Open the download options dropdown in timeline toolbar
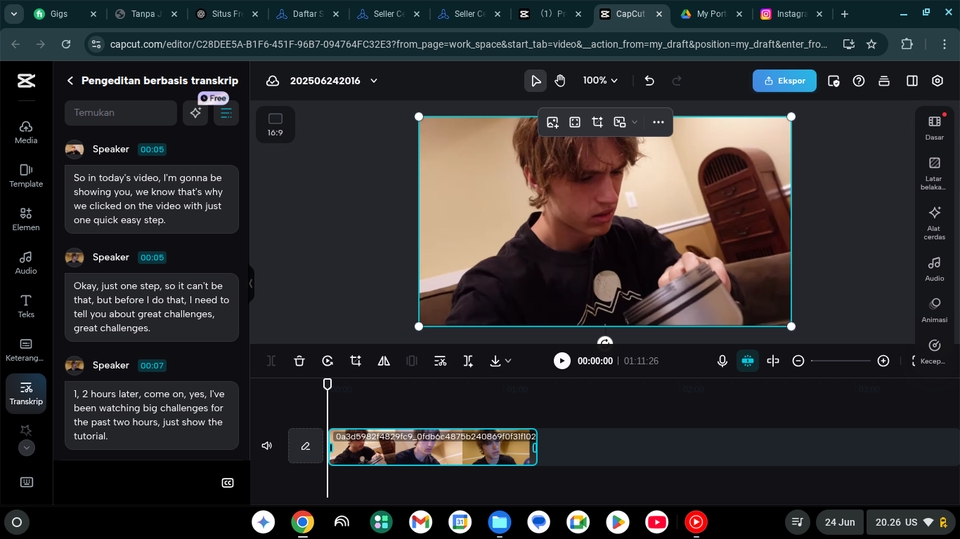This screenshot has width=960, height=539. tap(500, 361)
